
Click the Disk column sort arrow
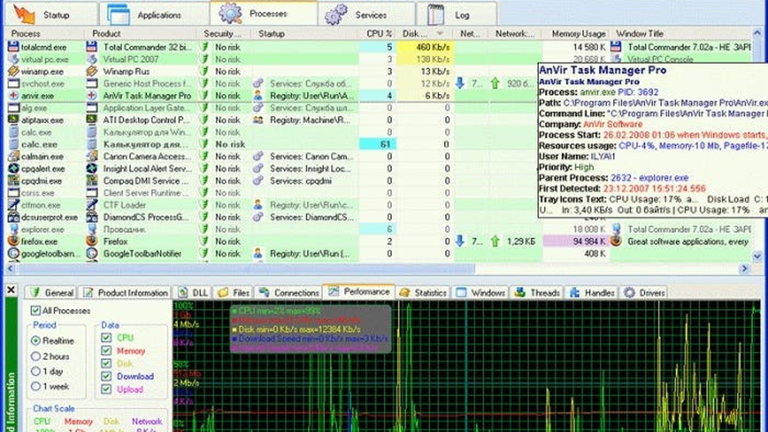coord(440,33)
